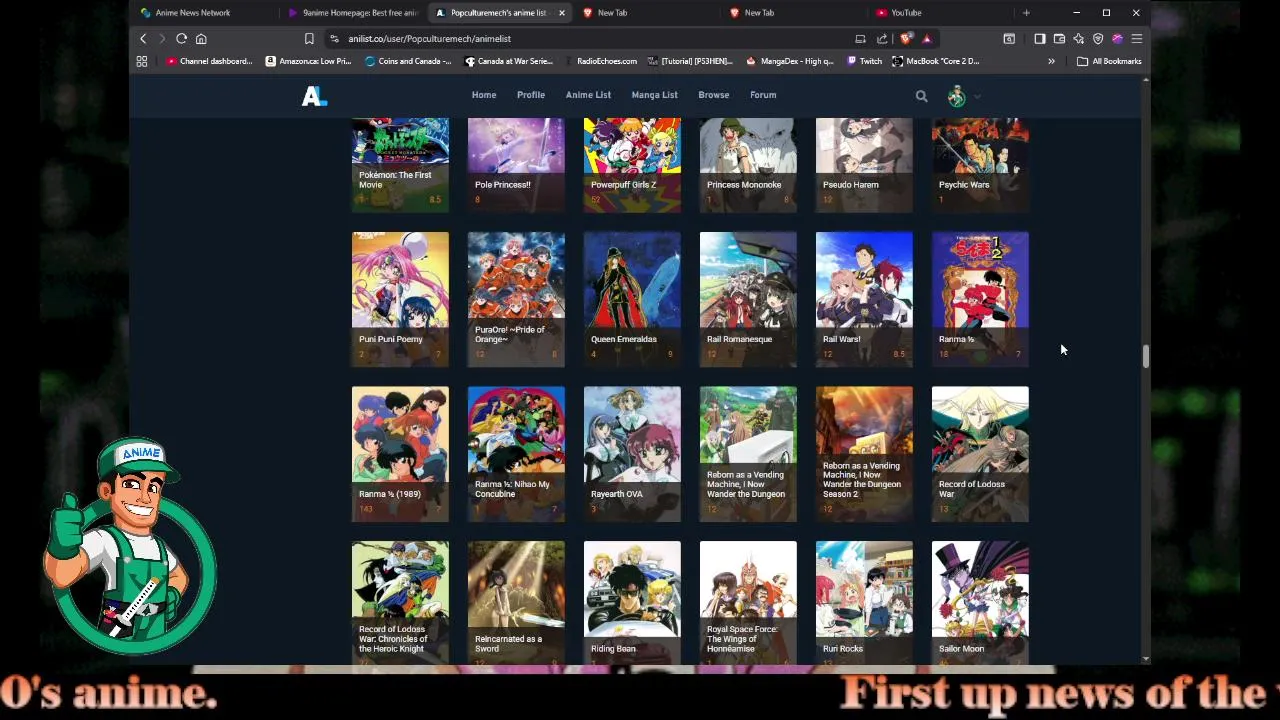The width and height of the screenshot is (1280, 720).
Task: Open the Canada at War Series bookmark
Action: [x=508, y=61]
